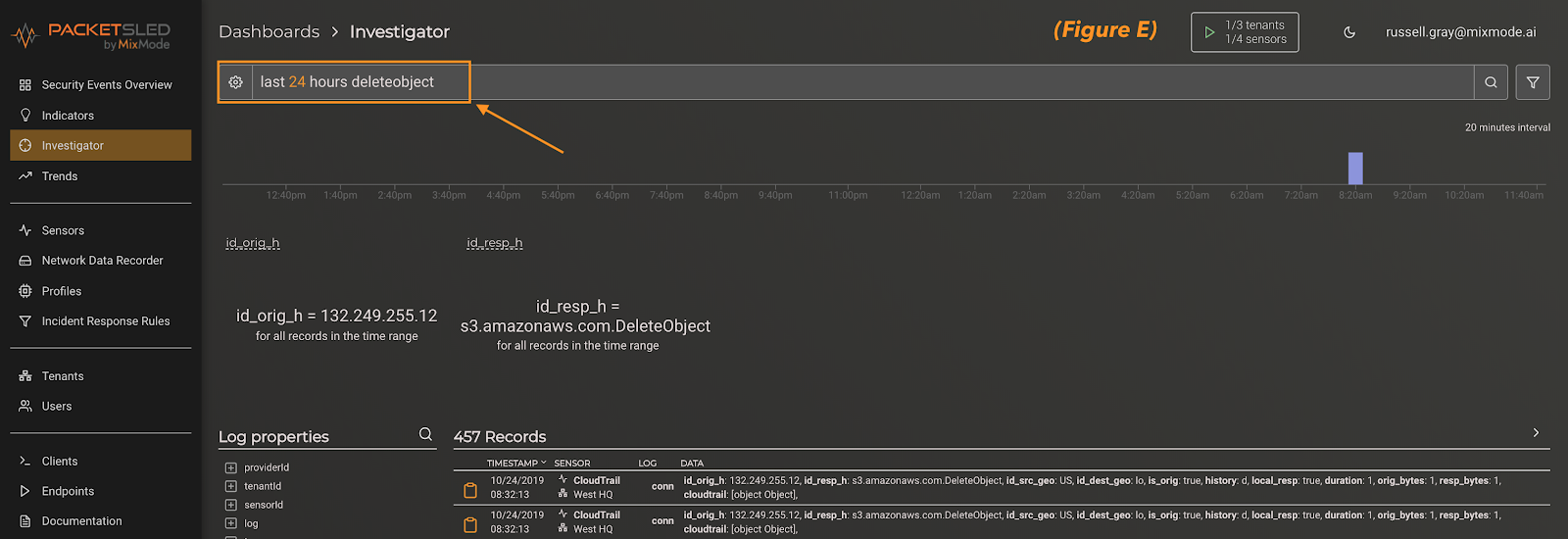The width and height of the screenshot is (1568, 539).
Task: Open the Trends menu item
Action: coord(101,176)
